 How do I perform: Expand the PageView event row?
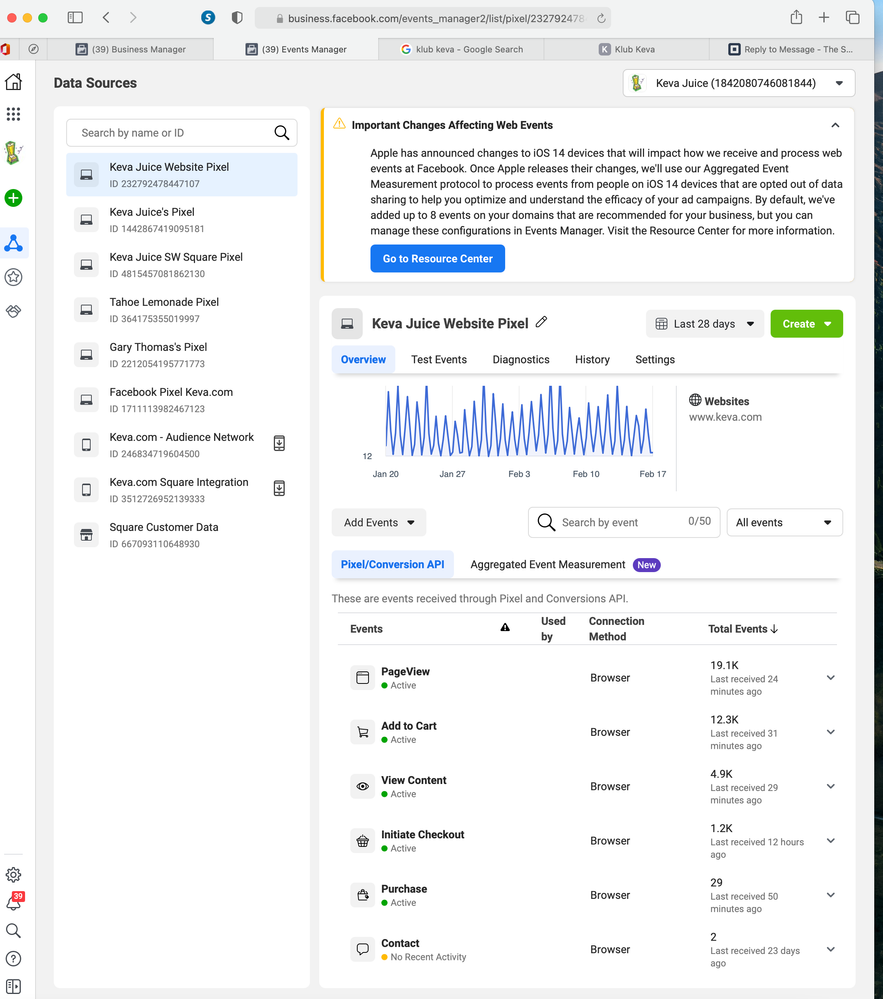830,678
